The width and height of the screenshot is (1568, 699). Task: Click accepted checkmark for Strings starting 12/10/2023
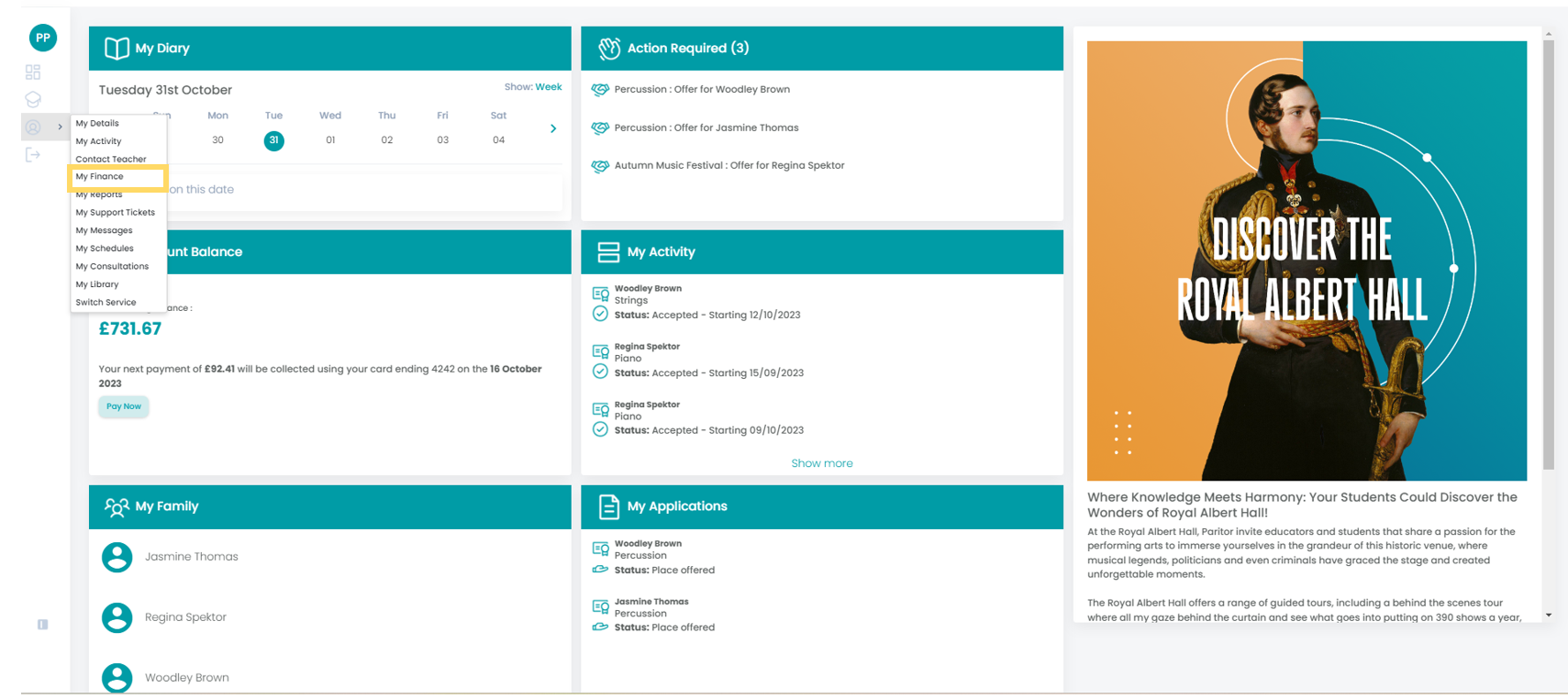[600, 314]
